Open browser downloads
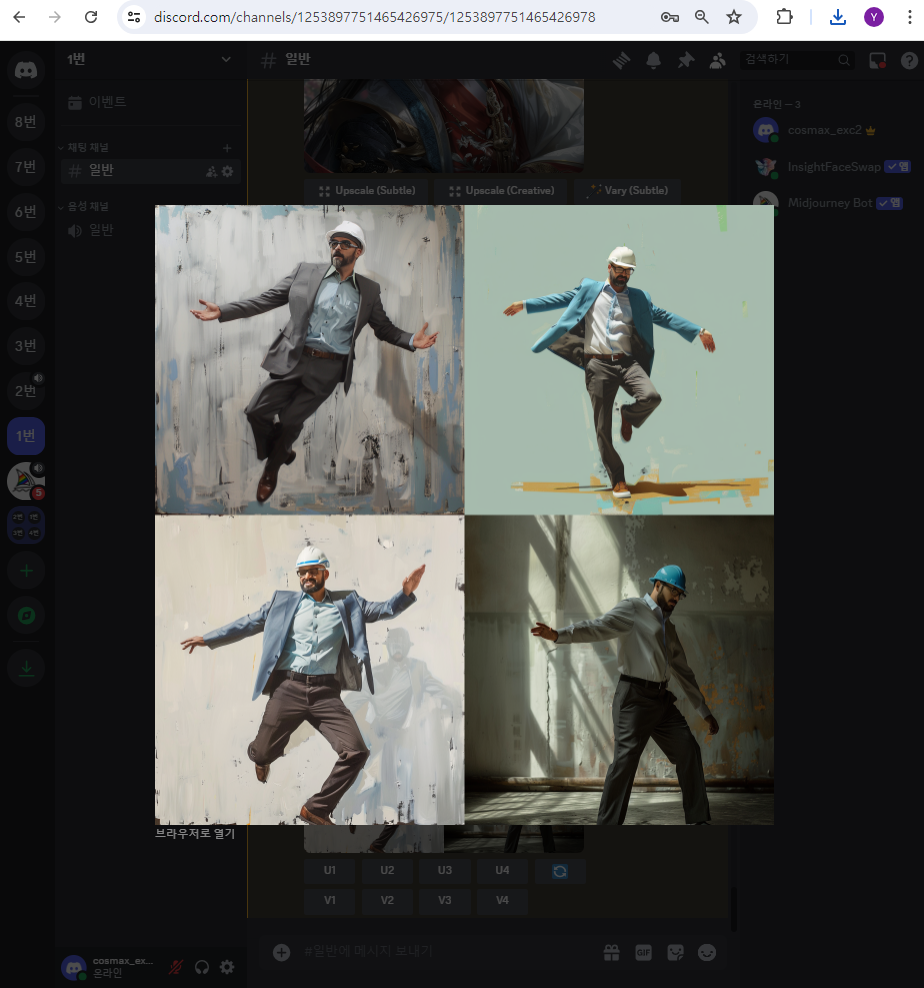 point(838,17)
